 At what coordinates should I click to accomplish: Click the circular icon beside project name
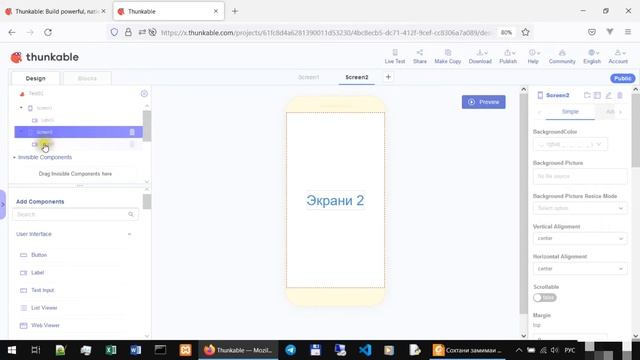tap(144, 93)
